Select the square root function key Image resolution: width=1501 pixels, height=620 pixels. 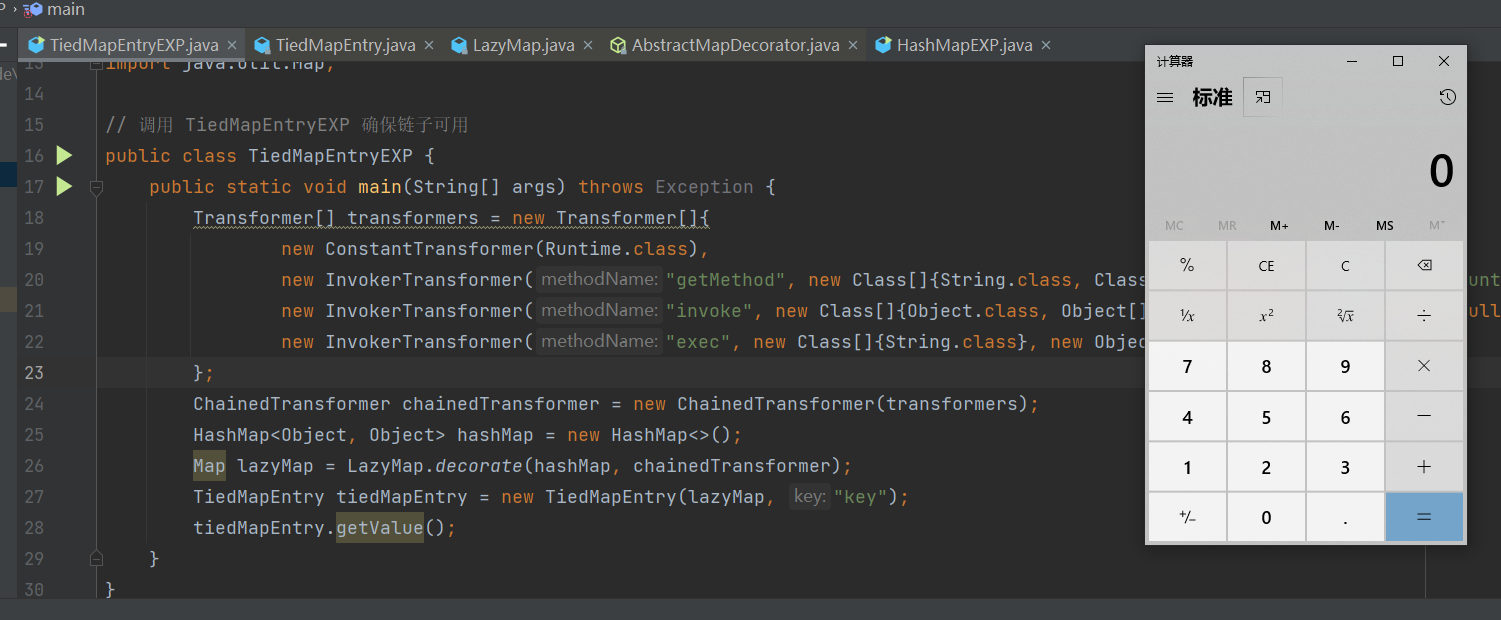[1345, 315]
